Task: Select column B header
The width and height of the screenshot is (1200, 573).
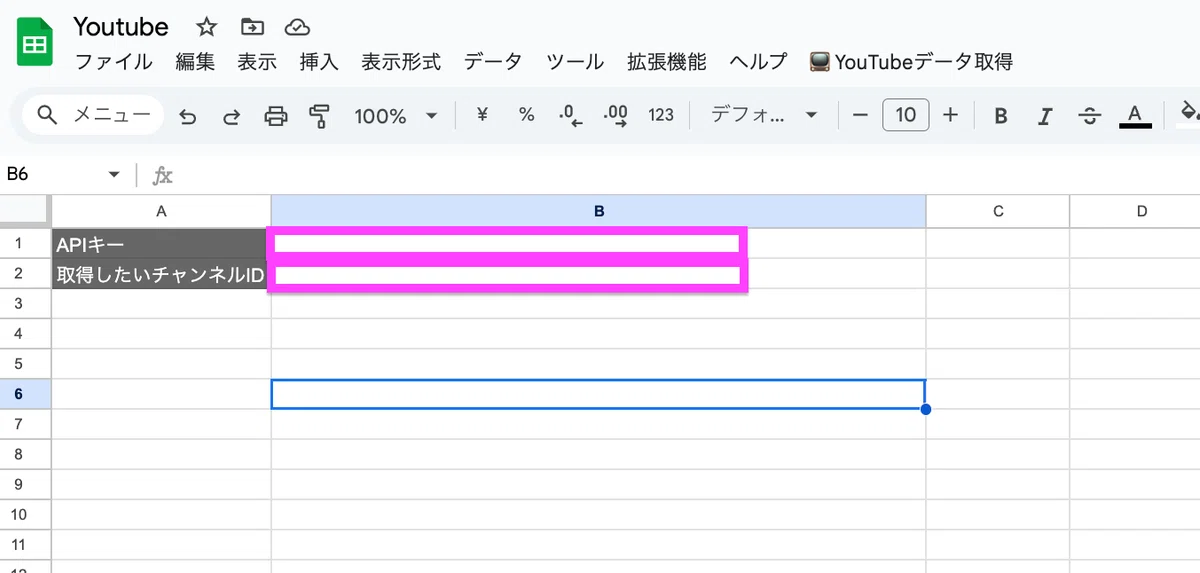Action: [598, 211]
